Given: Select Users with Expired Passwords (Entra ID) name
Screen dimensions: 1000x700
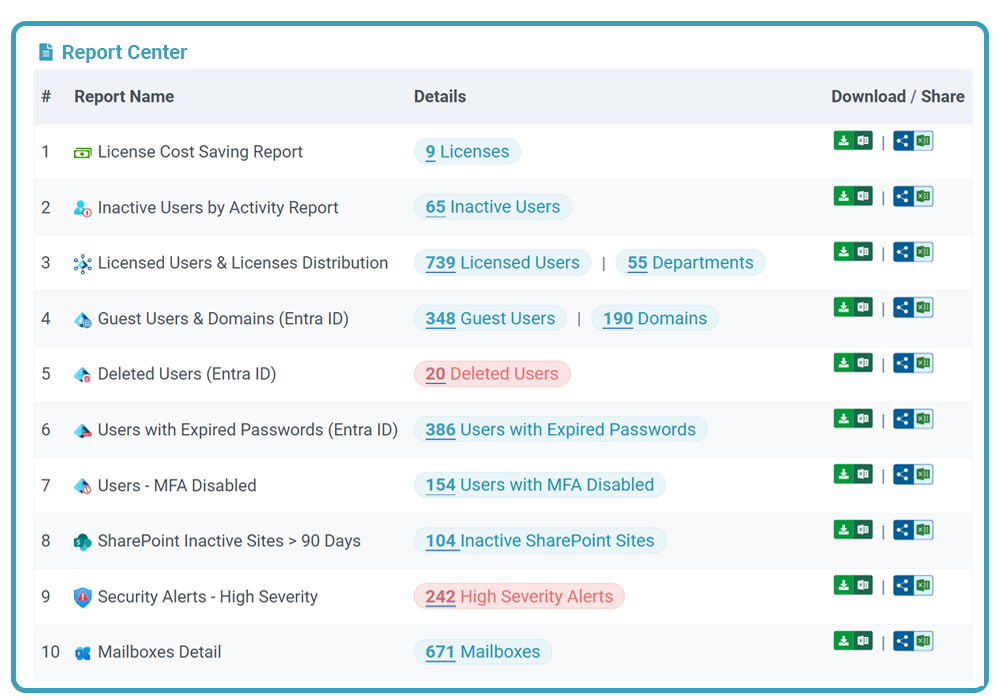Looking at the screenshot, I should 248,430.
